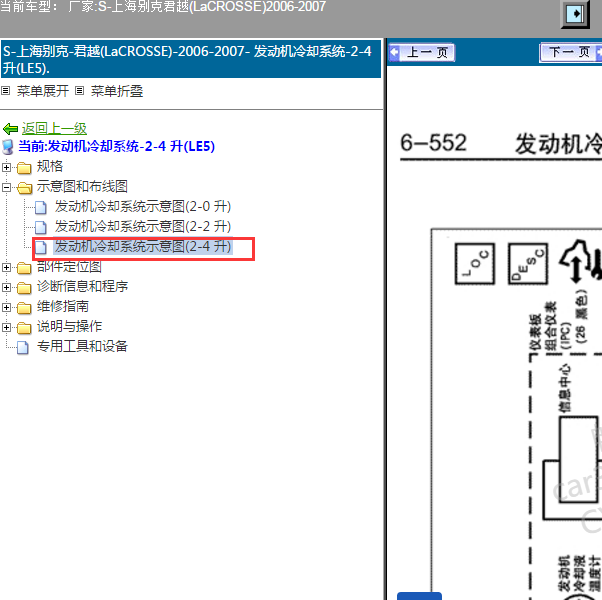Image resolution: width=602 pixels, height=600 pixels.
Task: Go to next page with 下一页 button
Action: tap(571, 53)
